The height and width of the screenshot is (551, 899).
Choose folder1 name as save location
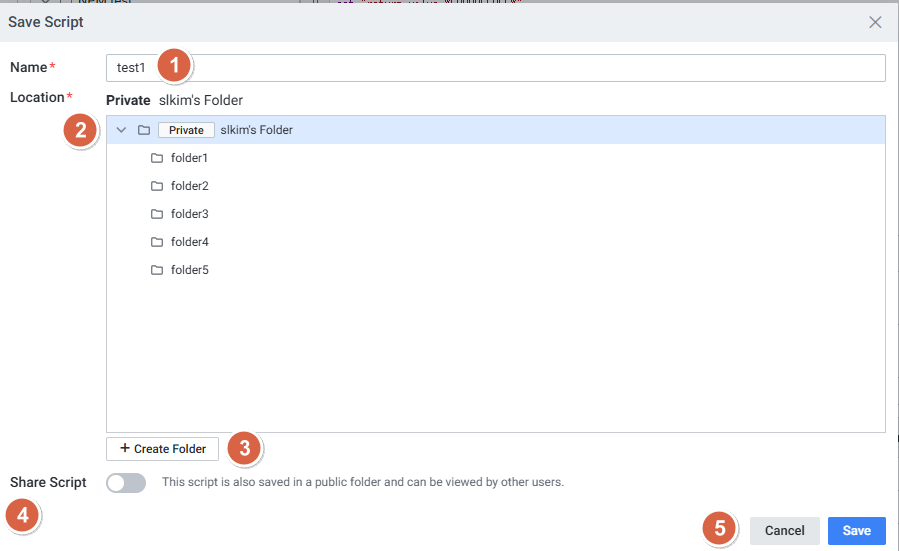pyautogui.click(x=189, y=158)
